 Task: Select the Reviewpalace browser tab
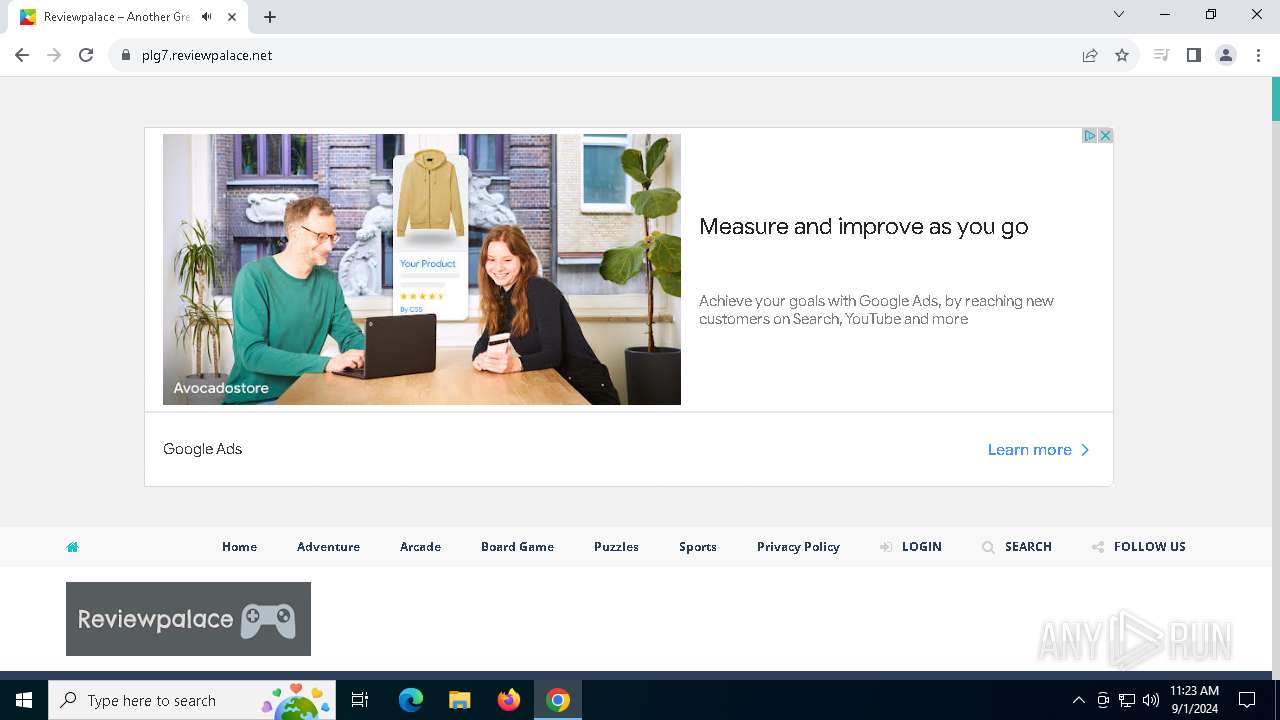pyautogui.click(x=125, y=17)
